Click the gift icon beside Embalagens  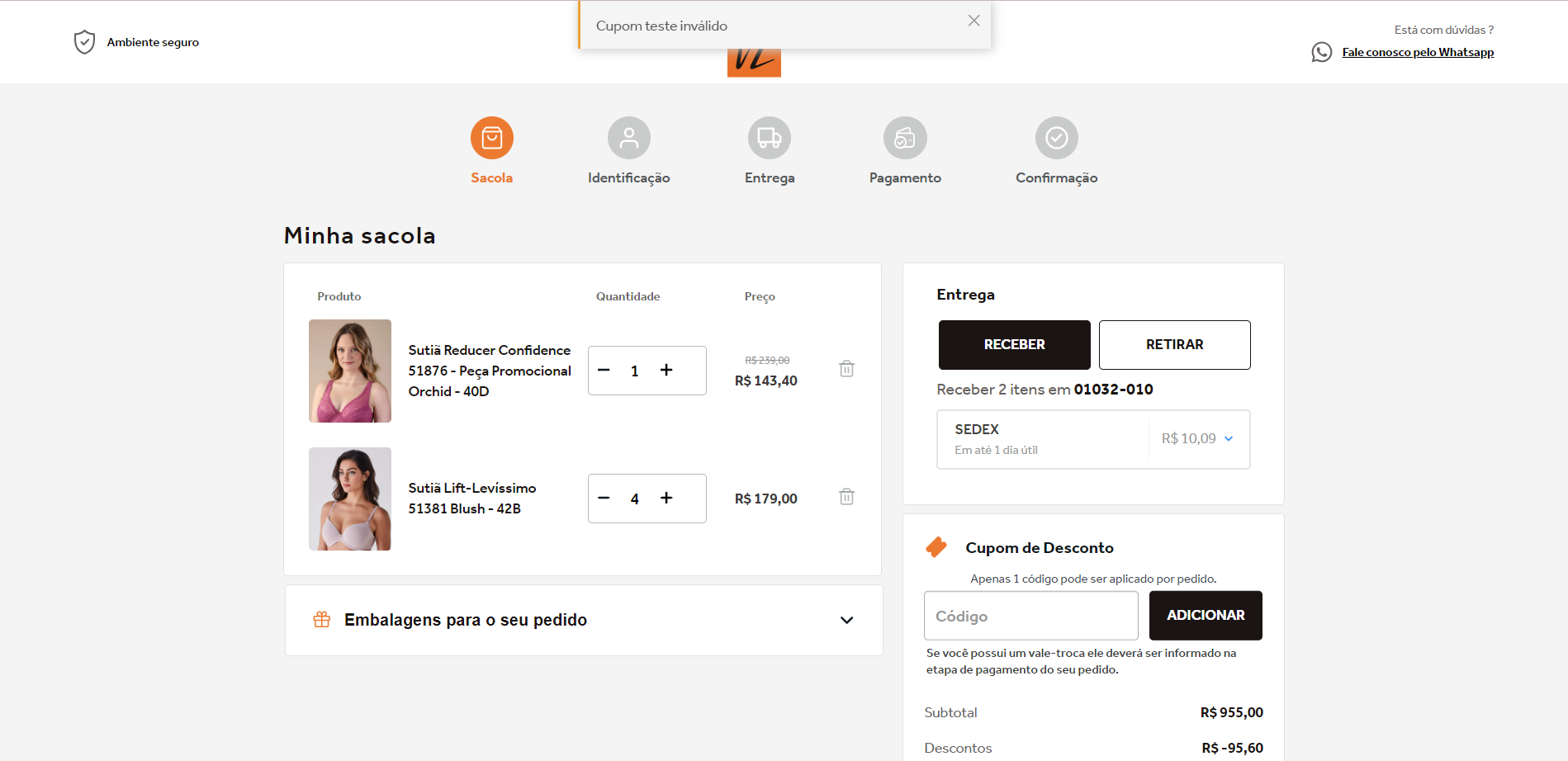(322, 620)
